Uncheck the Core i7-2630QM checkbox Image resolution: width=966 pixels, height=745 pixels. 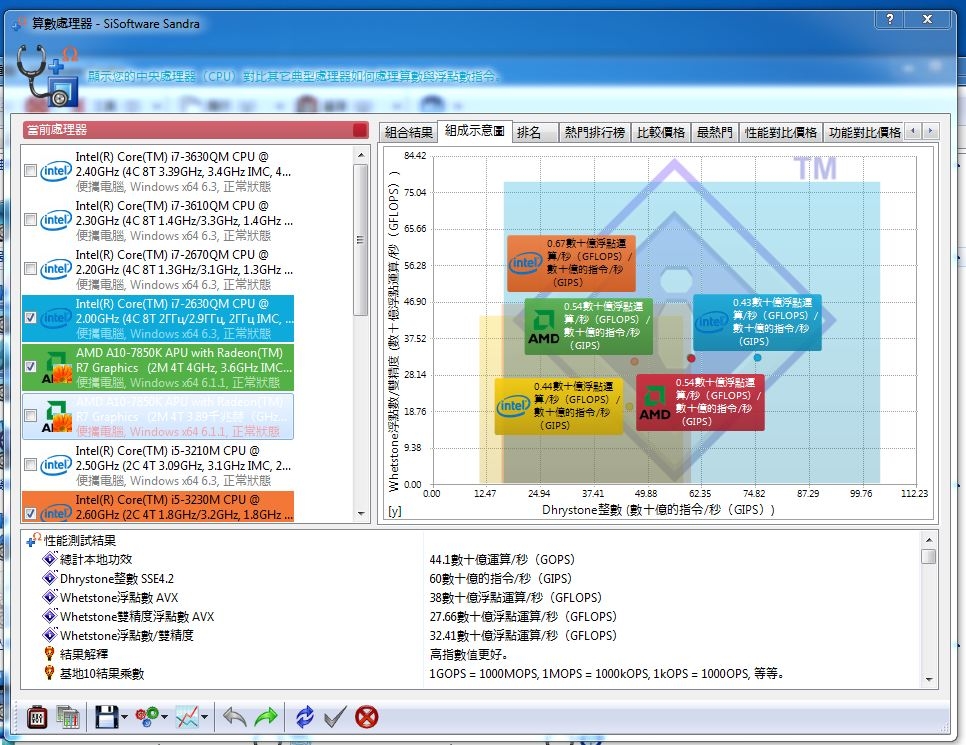click(30, 317)
